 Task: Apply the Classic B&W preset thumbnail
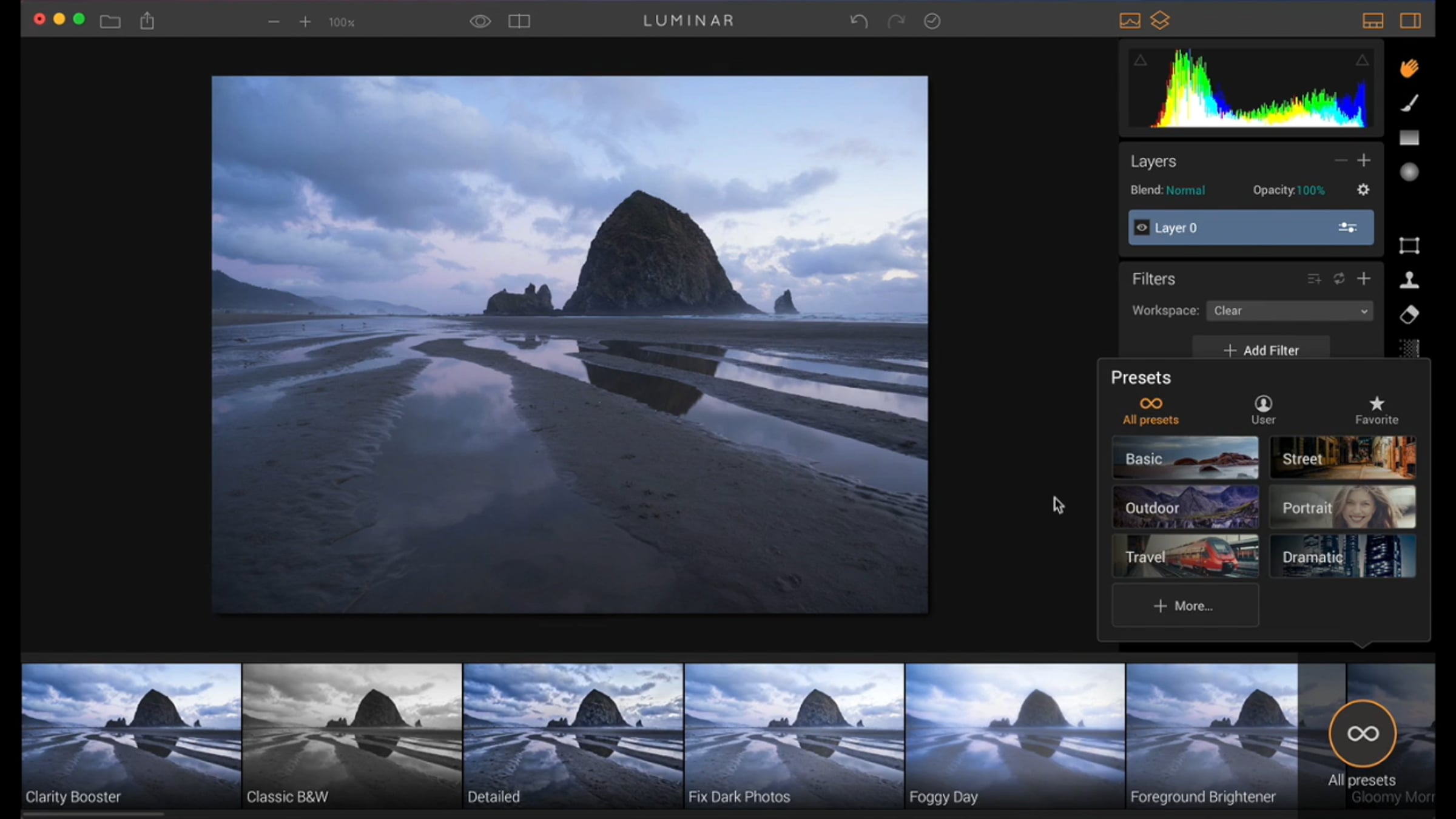coord(352,734)
